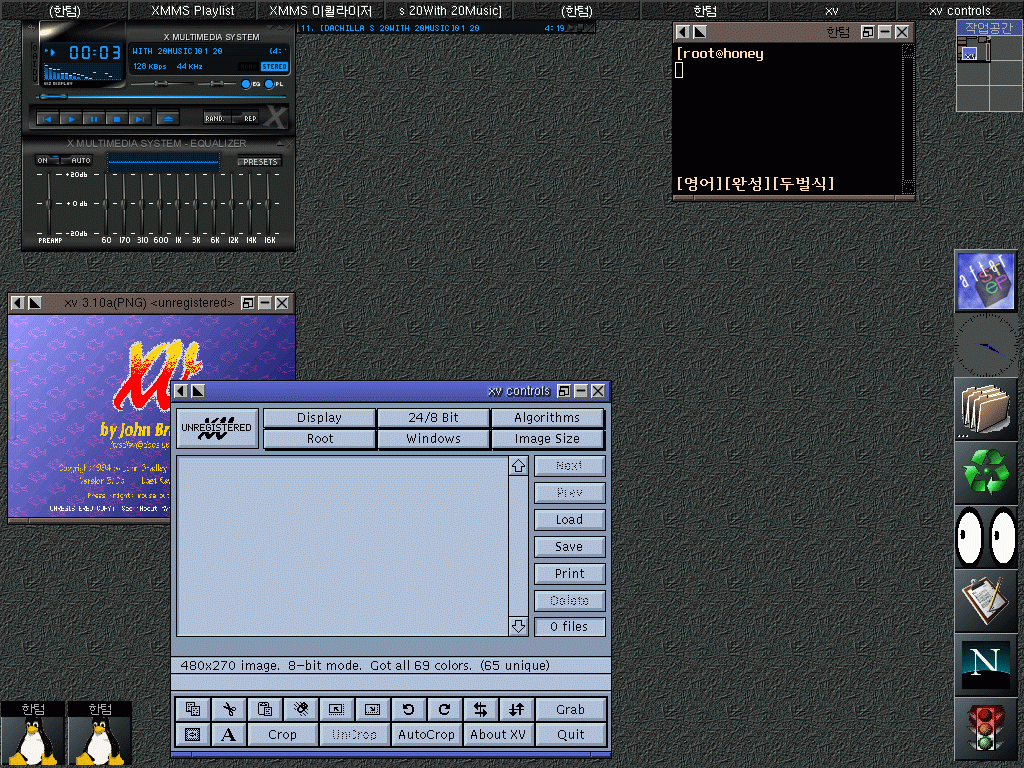1024x768 pixels.
Task: Toggle the XMMS repeat button
Action: pos(249,118)
